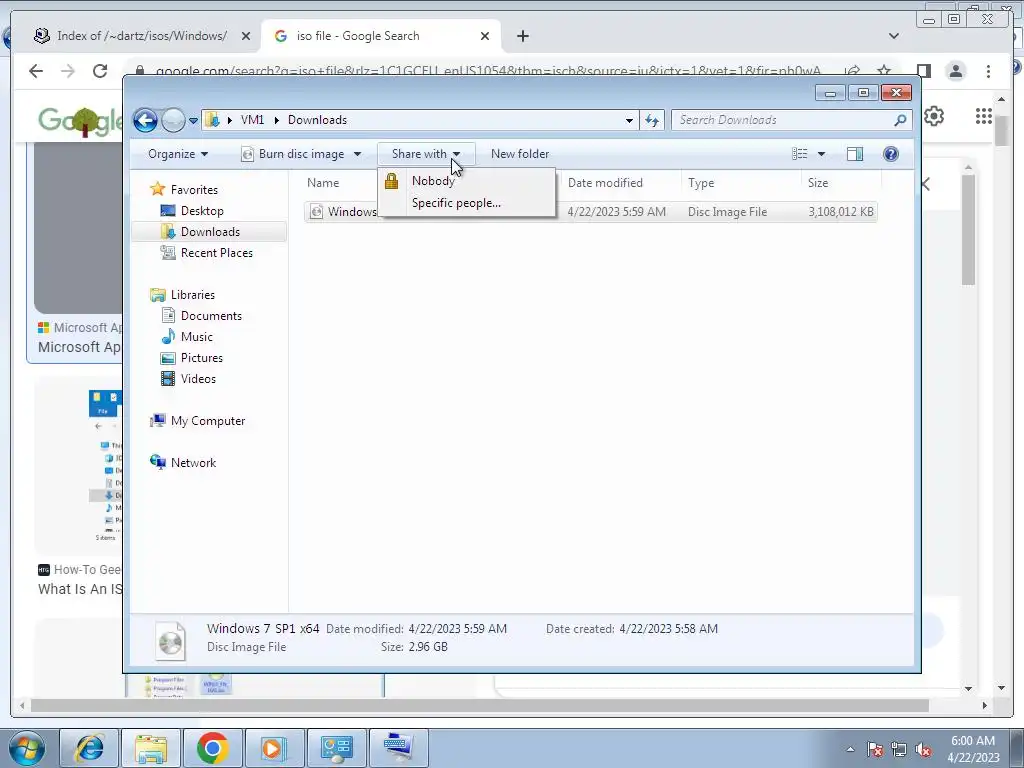
Task: Click the disc image thumbnail in details pane
Action: coord(170,640)
